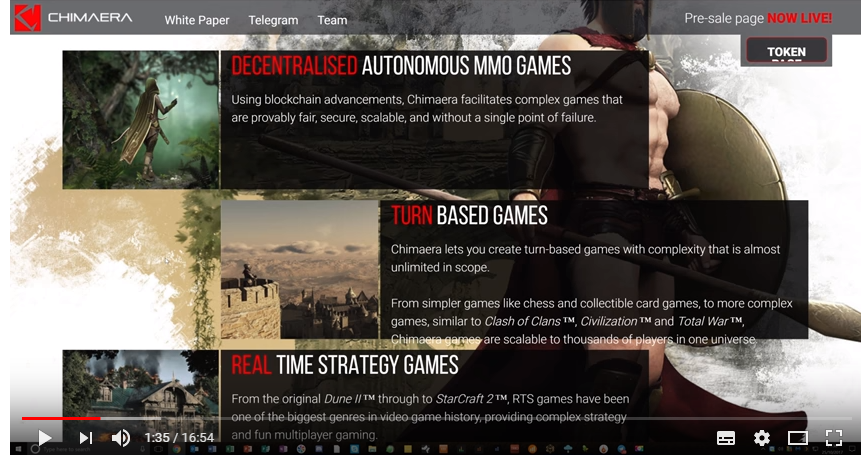The height and width of the screenshot is (455, 861).
Task: Toggle subtitles with the captions icon
Action: pos(726,438)
